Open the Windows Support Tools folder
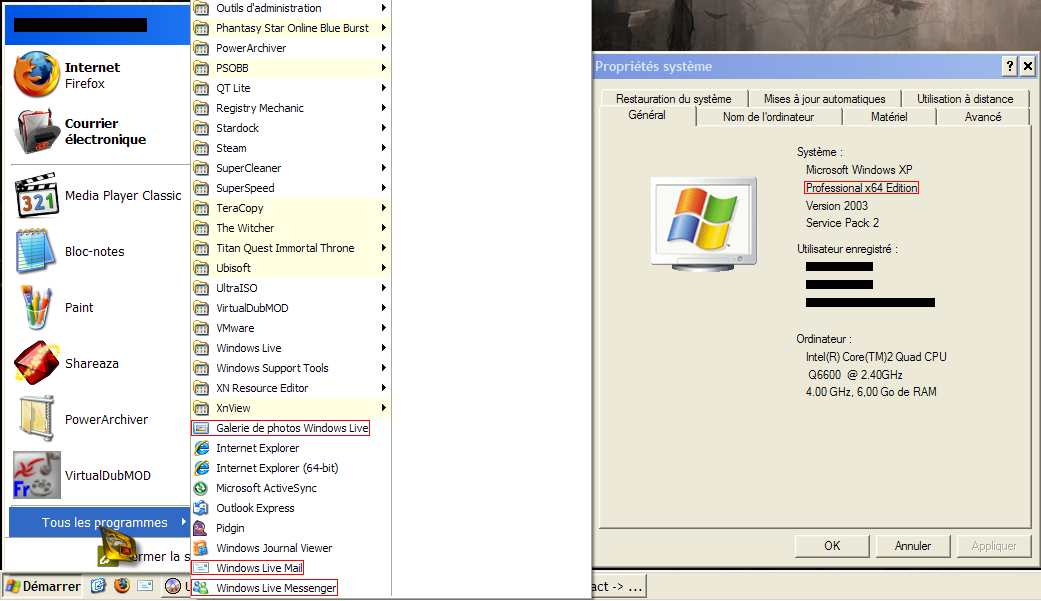The image size is (1041, 601). 291,368
